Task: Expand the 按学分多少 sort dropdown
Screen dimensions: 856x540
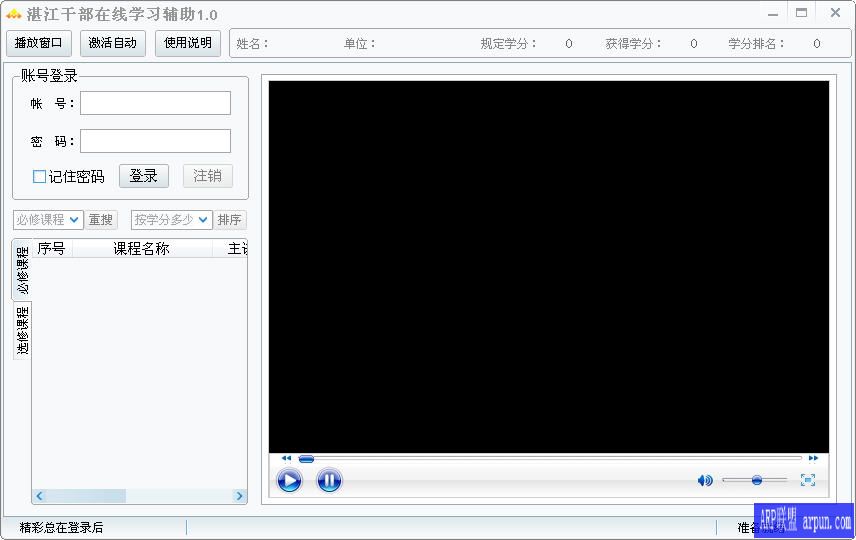Action: (x=171, y=220)
